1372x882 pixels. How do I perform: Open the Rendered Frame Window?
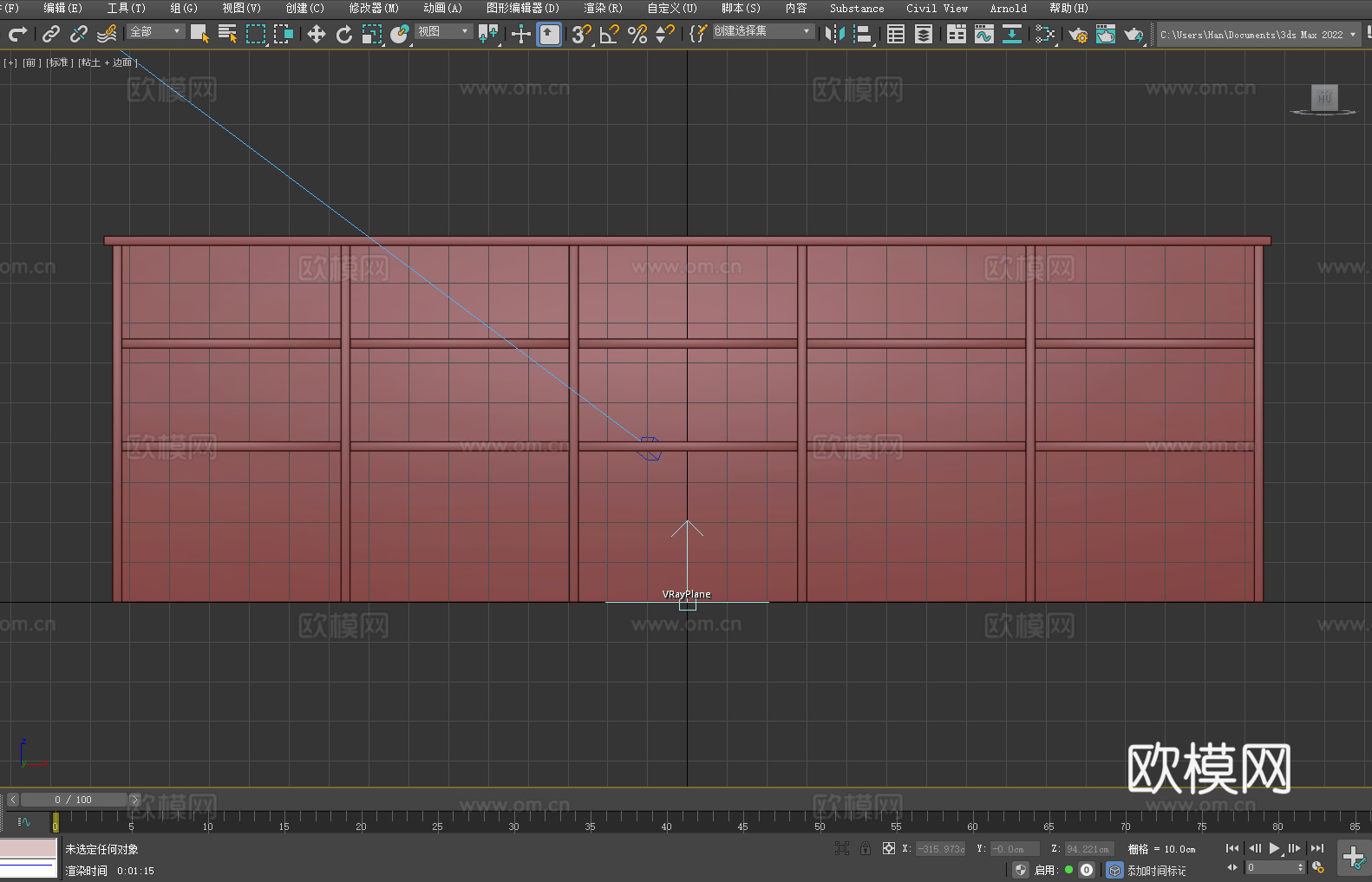click(1106, 34)
